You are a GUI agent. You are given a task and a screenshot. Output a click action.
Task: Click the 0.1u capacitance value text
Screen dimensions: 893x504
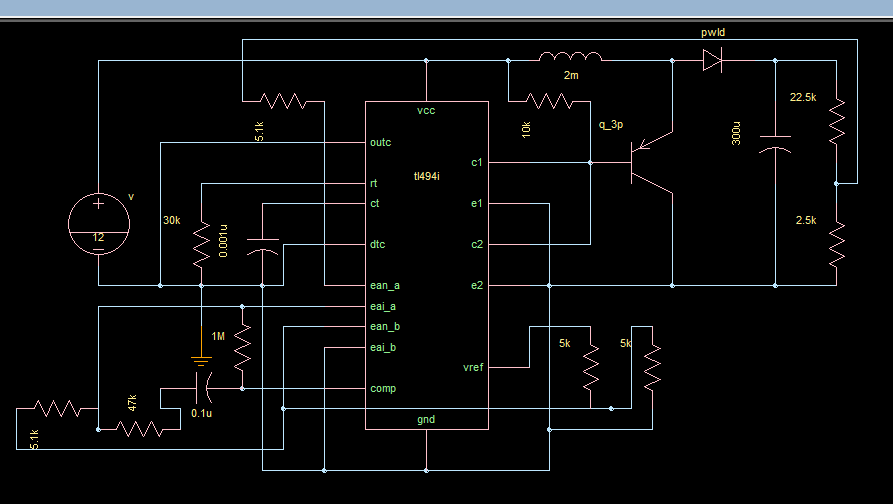[202, 413]
